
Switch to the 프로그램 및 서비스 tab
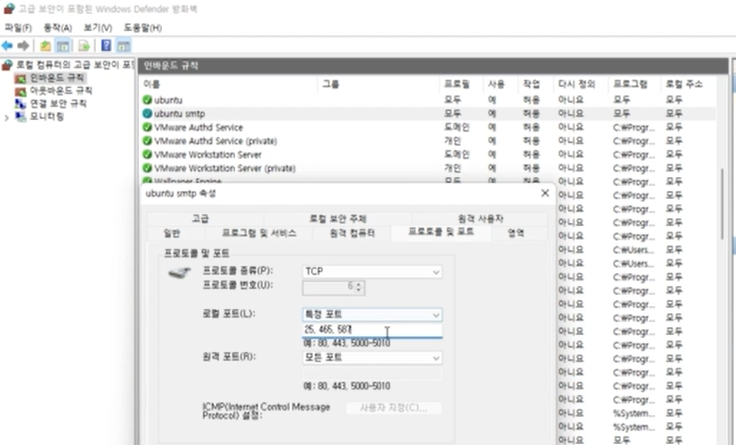pyautogui.click(x=259, y=233)
